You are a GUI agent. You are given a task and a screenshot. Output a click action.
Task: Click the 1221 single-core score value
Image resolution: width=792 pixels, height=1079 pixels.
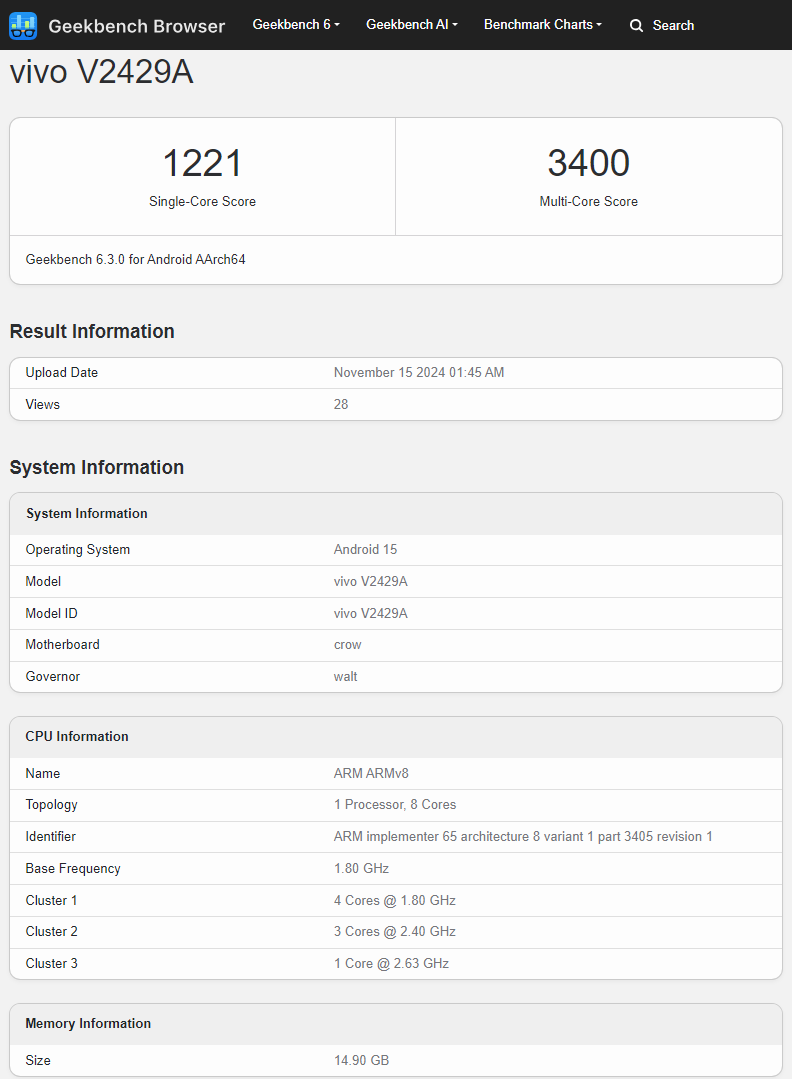point(202,163)
